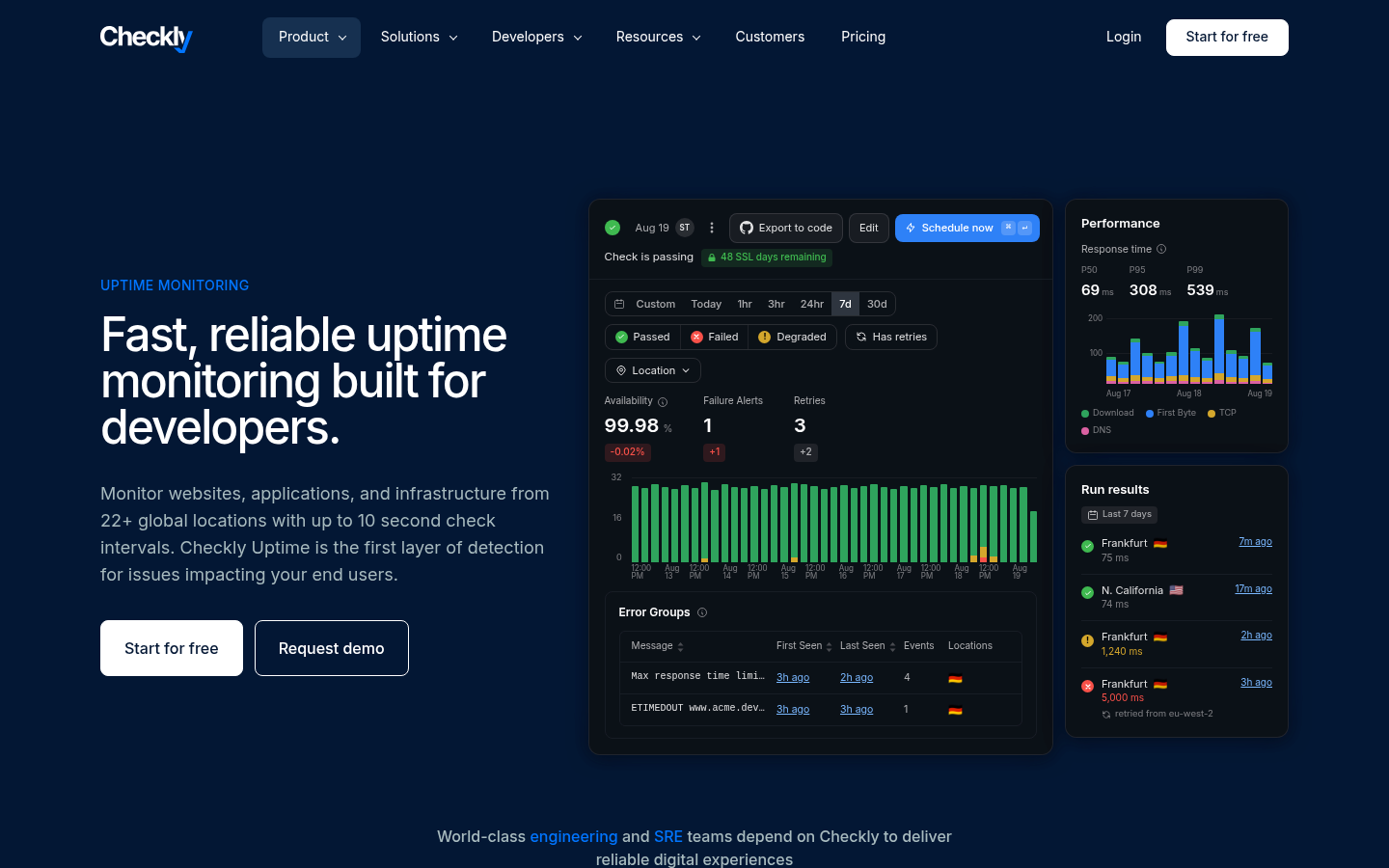
Task: Click the degraded status icon for Frankfurt 1,240 ms
Action: click(1087, 640)
